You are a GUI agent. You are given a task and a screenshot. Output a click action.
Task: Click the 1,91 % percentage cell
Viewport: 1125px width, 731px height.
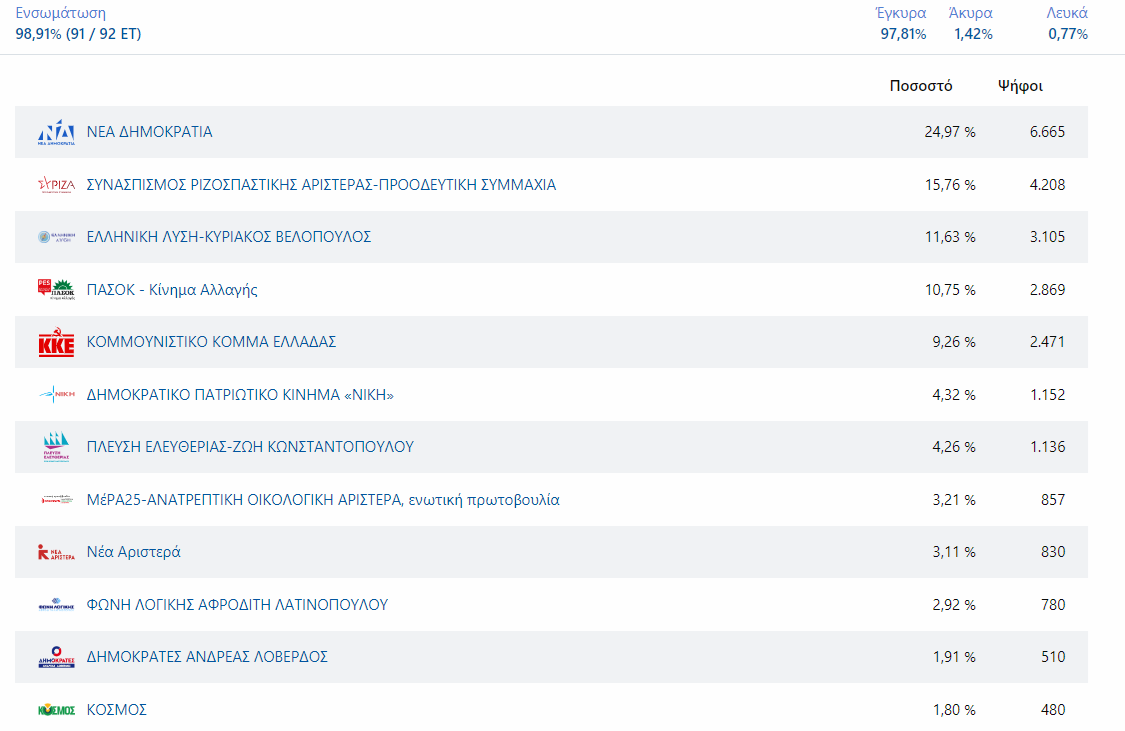(x=954, y=657)
